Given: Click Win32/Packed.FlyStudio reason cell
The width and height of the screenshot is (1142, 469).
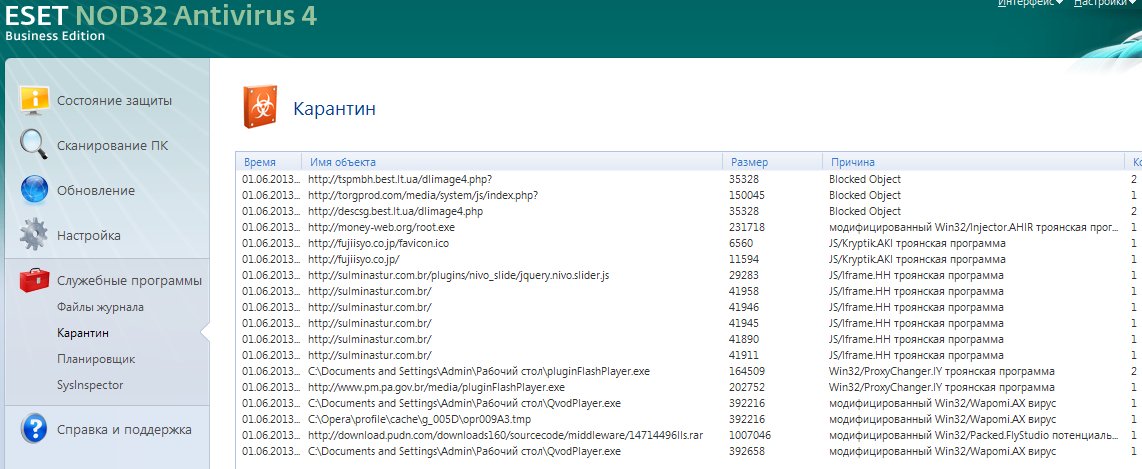Looking at the screenshot, I should coord(974,436).
